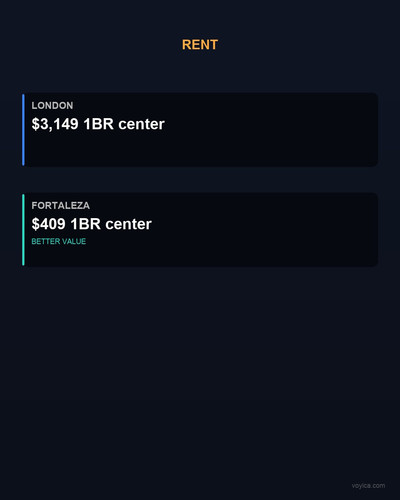Click the dollar sign before 3,149

coord(35,124)
